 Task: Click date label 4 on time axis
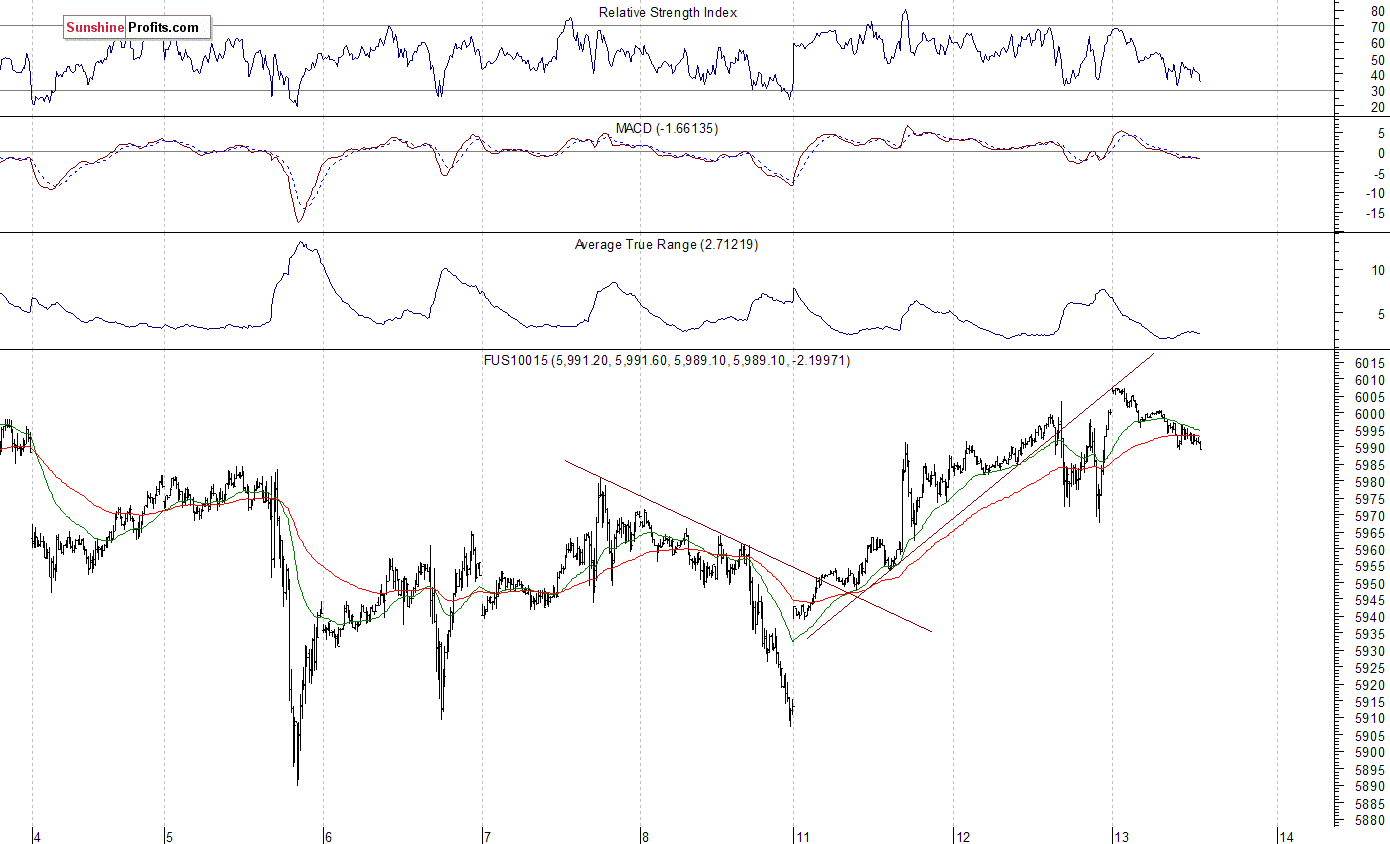coord(37,836)
